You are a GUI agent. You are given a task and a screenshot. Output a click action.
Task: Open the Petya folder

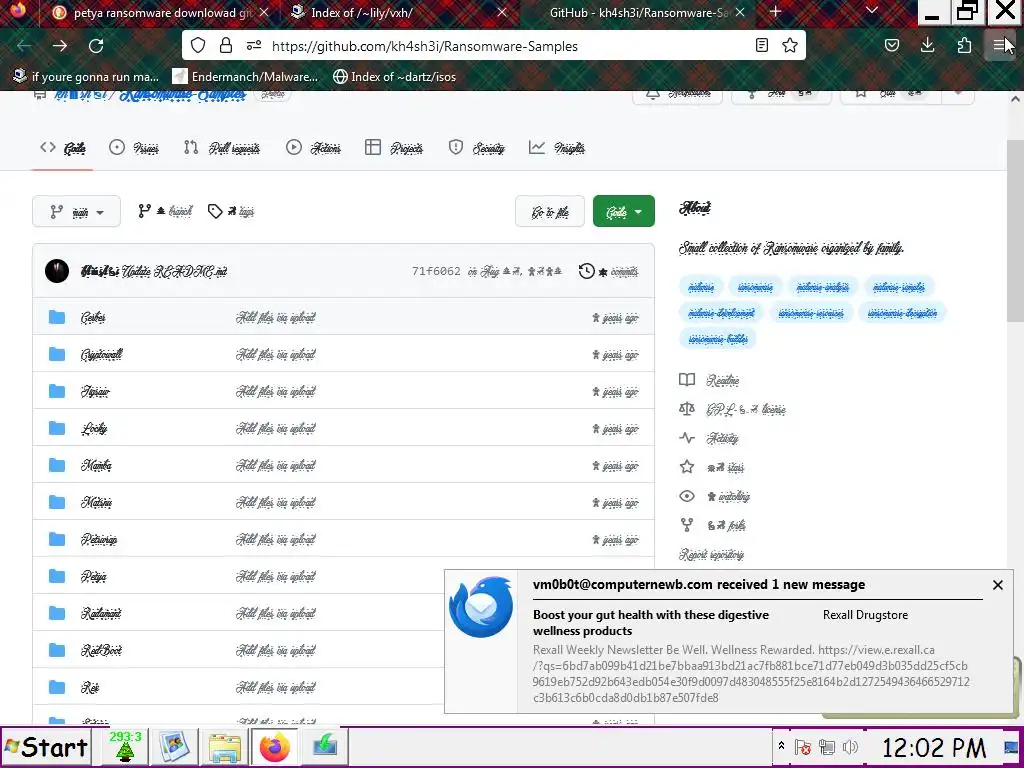[93, 577]
